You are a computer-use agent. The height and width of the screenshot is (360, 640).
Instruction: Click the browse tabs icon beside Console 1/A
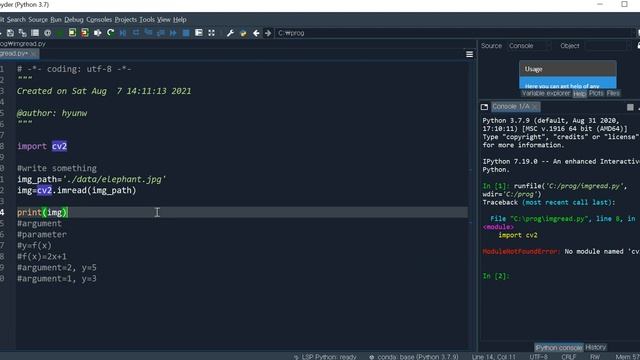[484, 107]
